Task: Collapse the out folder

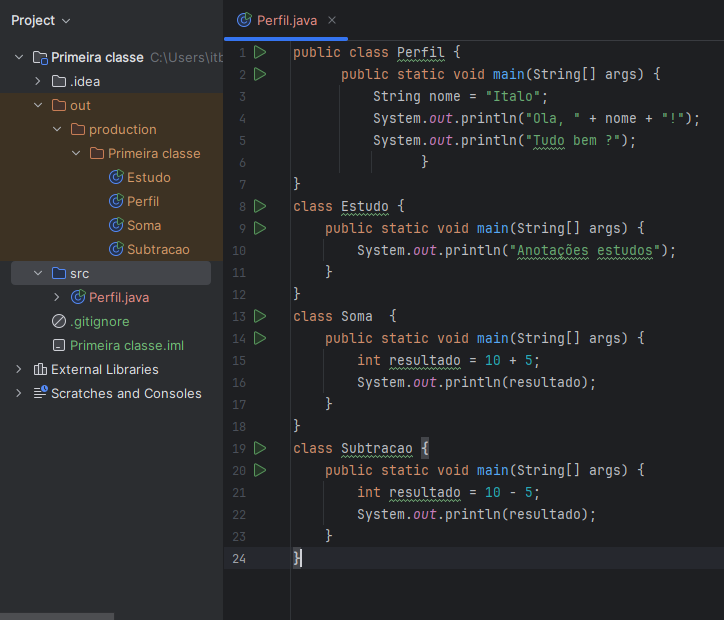Action: pyautogui.click(x=38, y=105)
